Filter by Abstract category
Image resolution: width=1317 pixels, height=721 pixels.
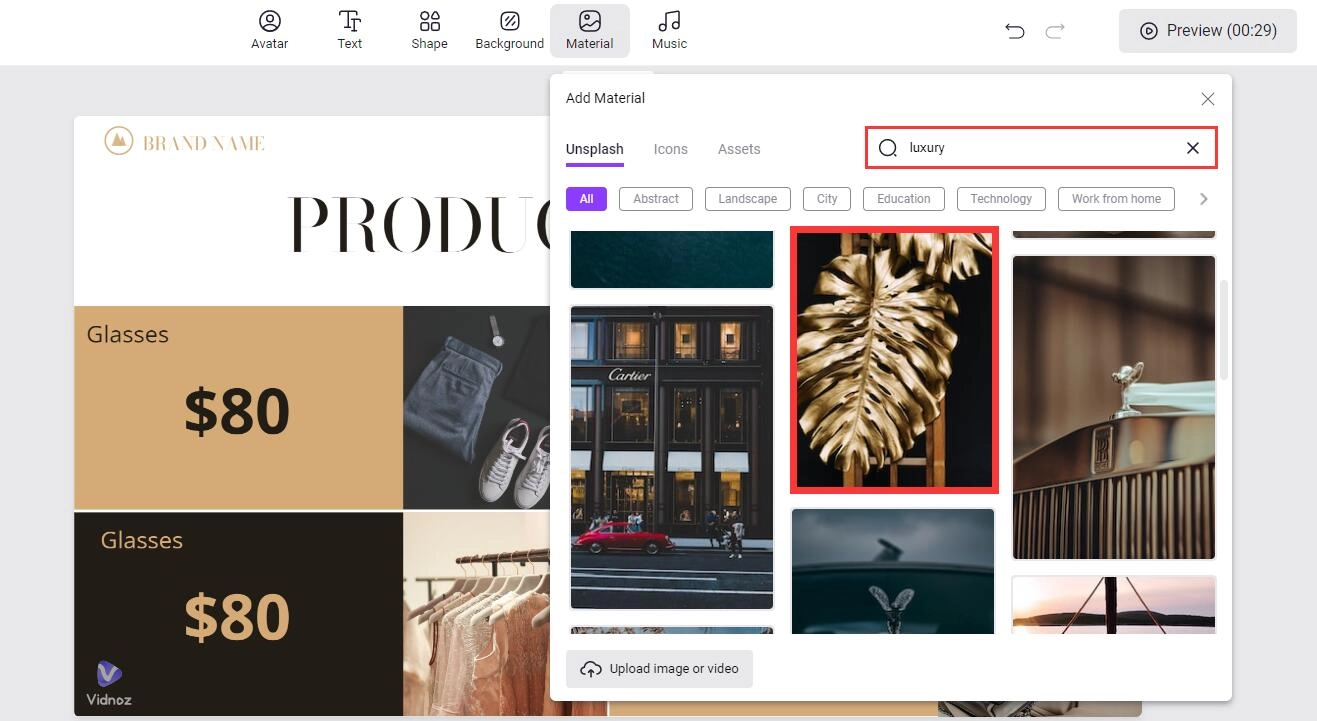(656, 199)
